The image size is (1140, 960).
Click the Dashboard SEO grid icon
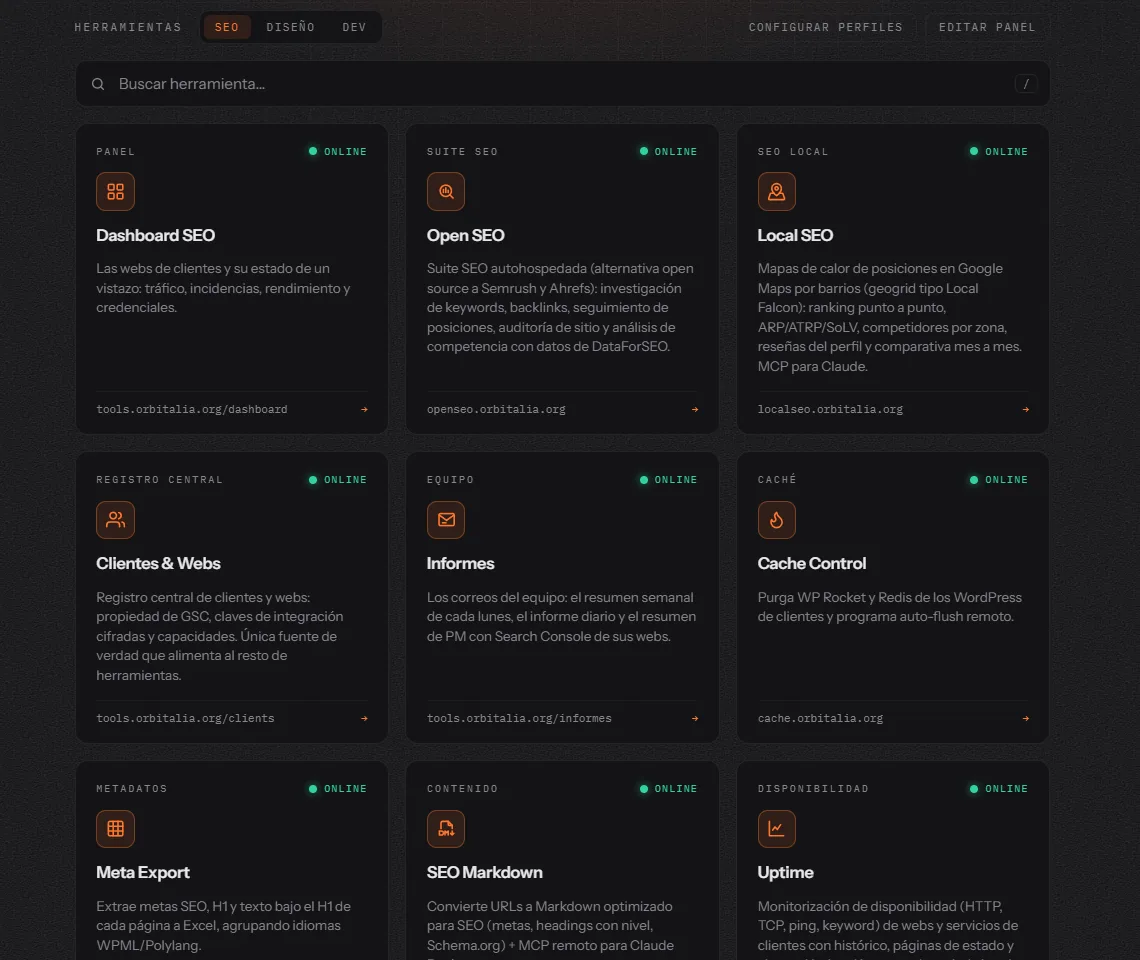click(115, 191)
